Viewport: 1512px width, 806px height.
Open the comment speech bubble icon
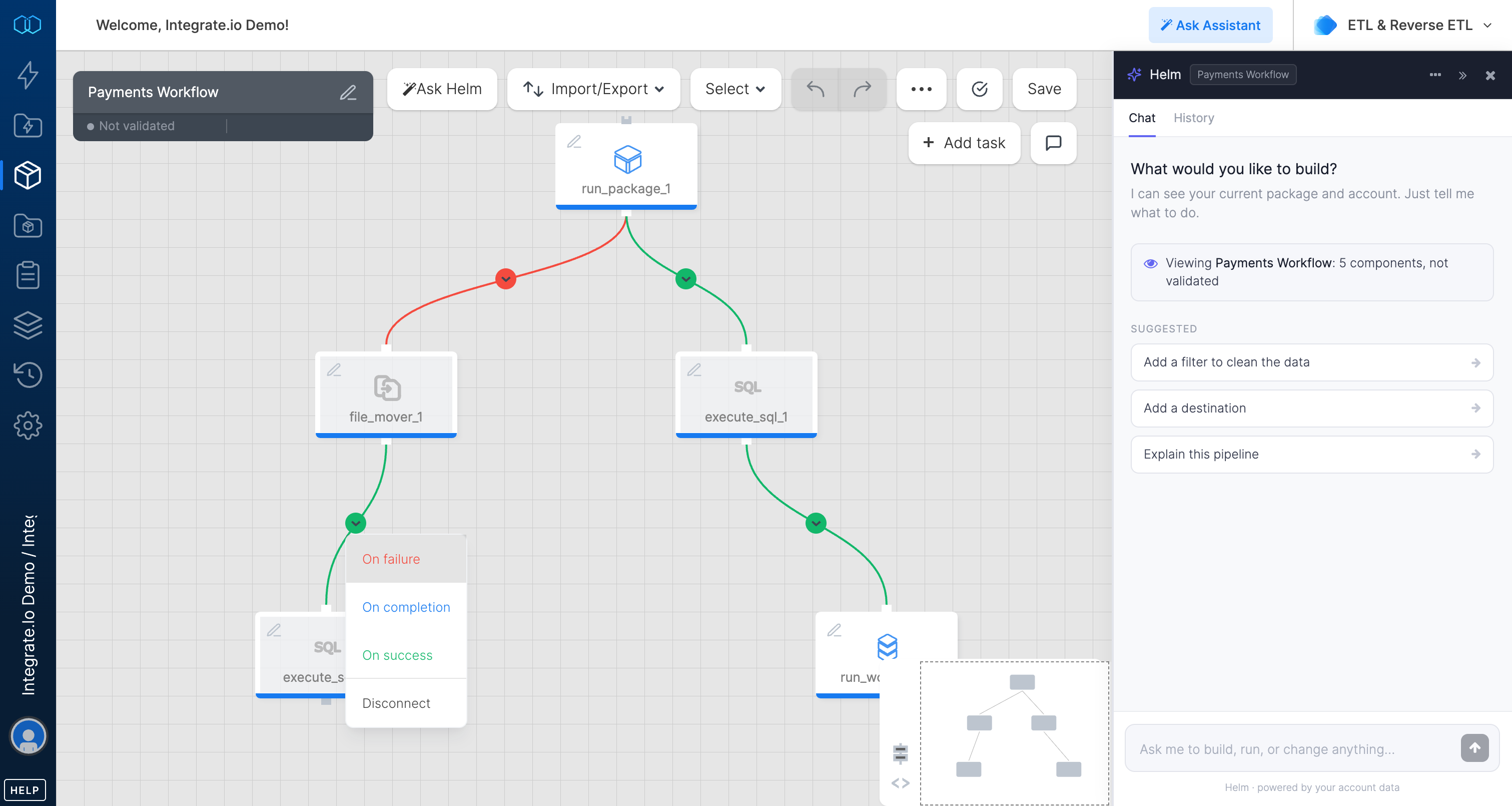click(x=1054, y=143)
